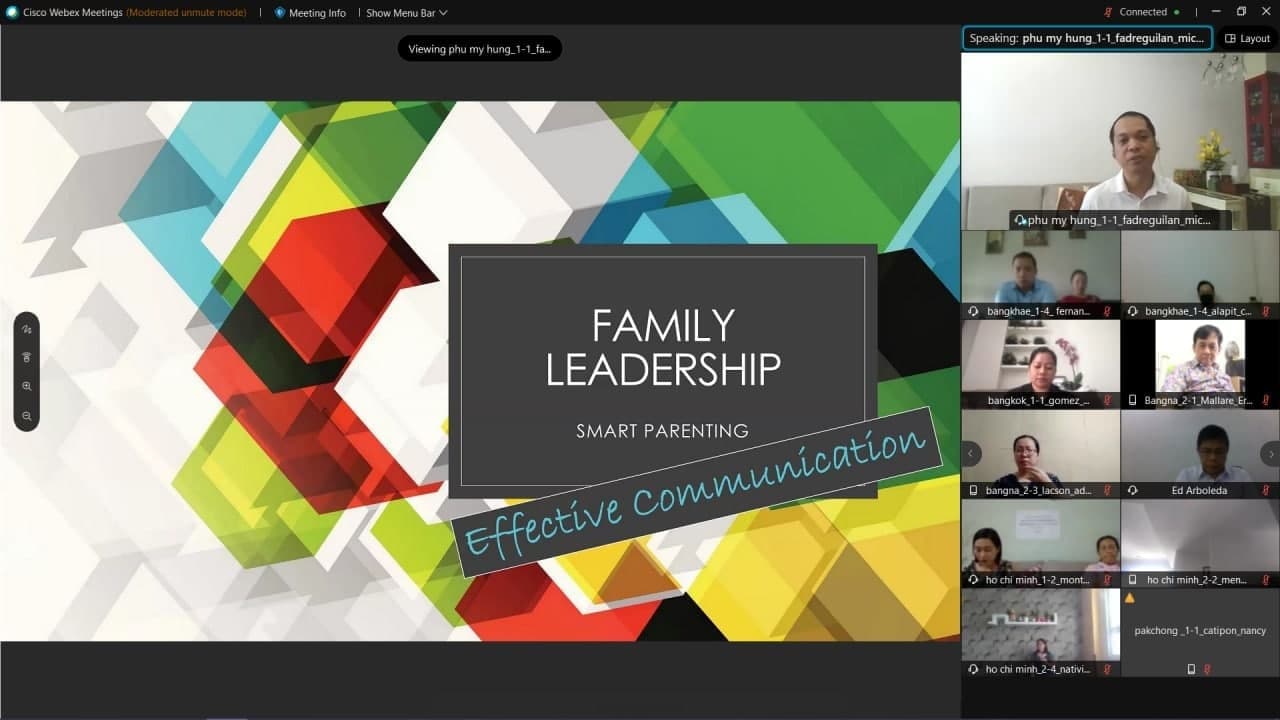Click the Connected status text
Screen dimensions: 1280x720
pos(1143,12)
